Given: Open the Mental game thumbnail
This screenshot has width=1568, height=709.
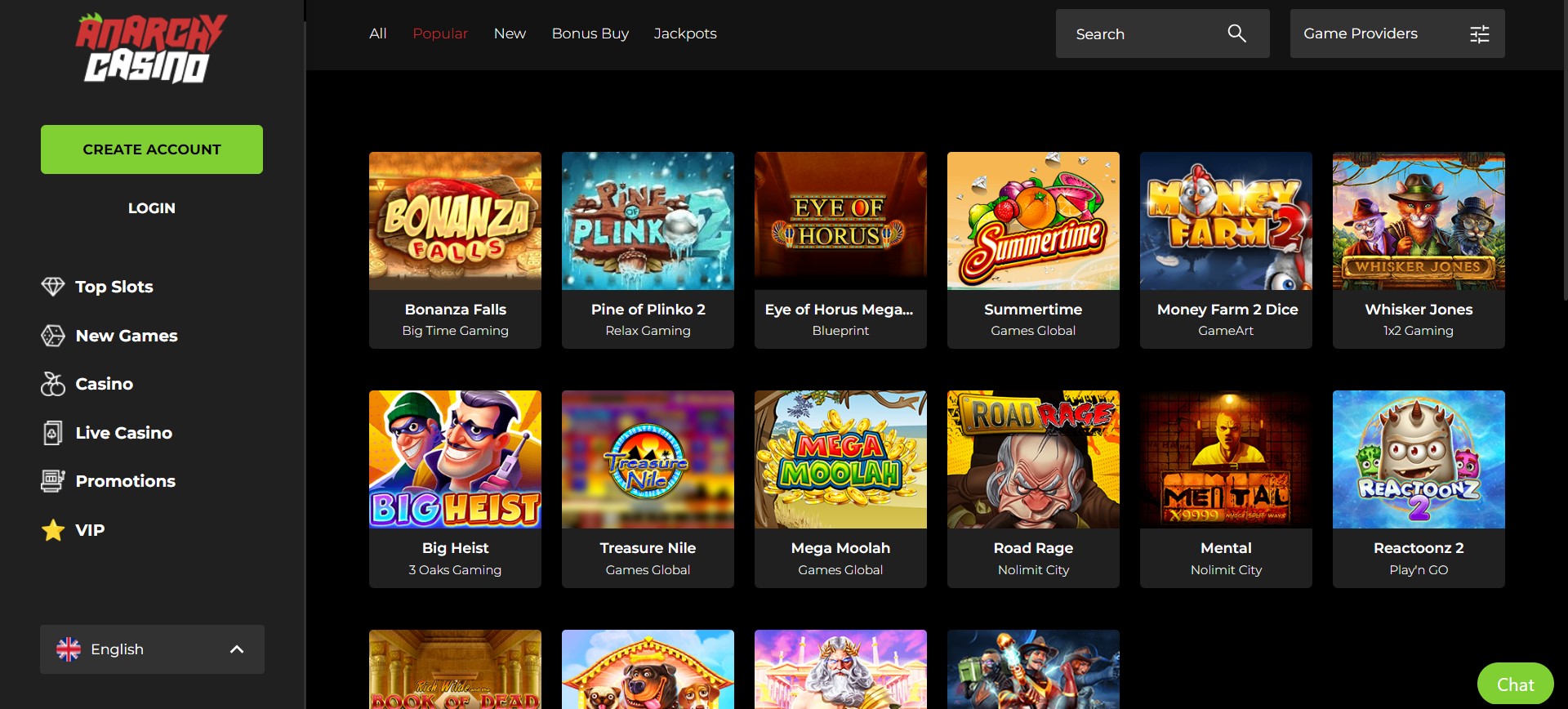Looking at the screenshot, I should click(x=1226, y=459).
